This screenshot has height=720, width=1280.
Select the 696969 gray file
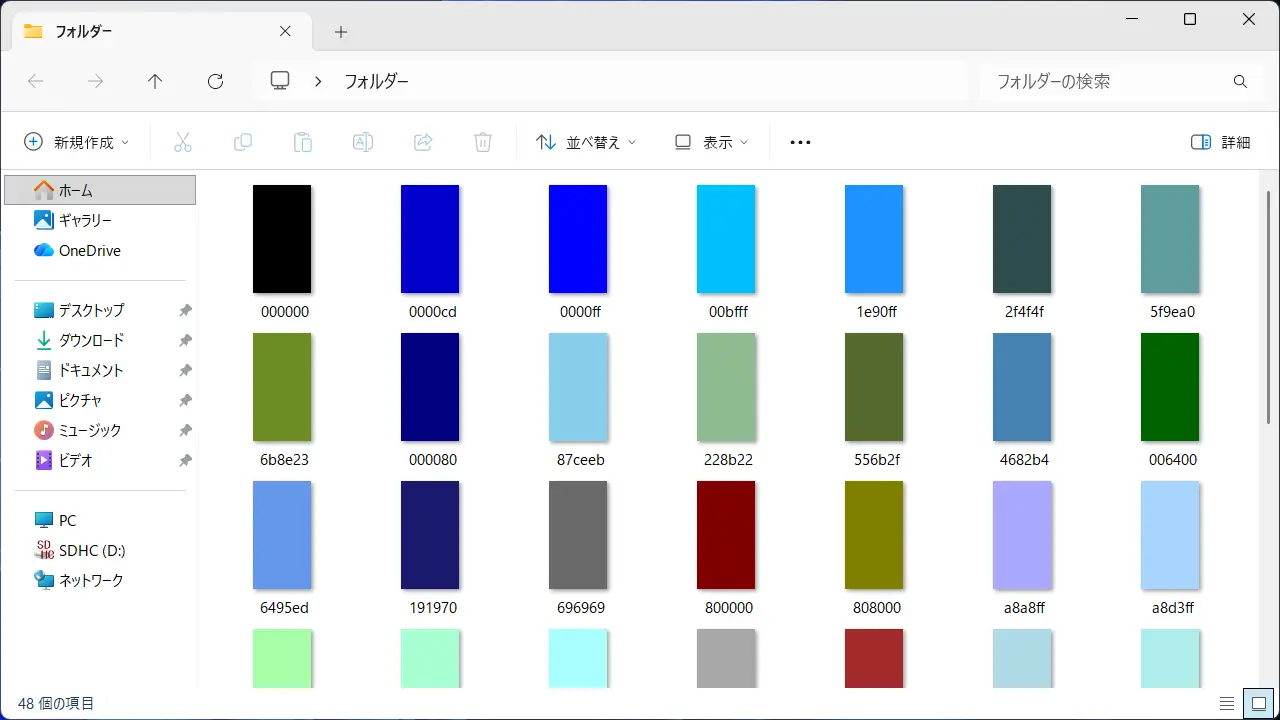(x=578, y=535)
